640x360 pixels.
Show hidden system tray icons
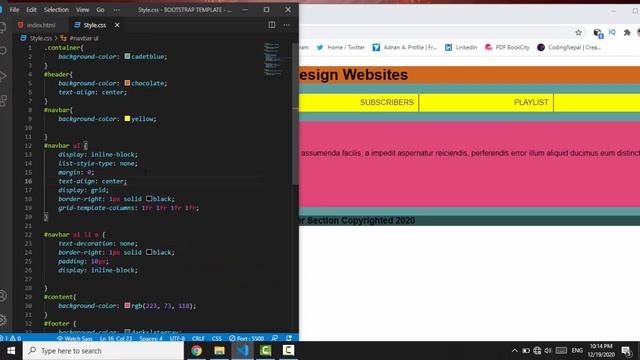pyautogui.click(x=515, y=351)
